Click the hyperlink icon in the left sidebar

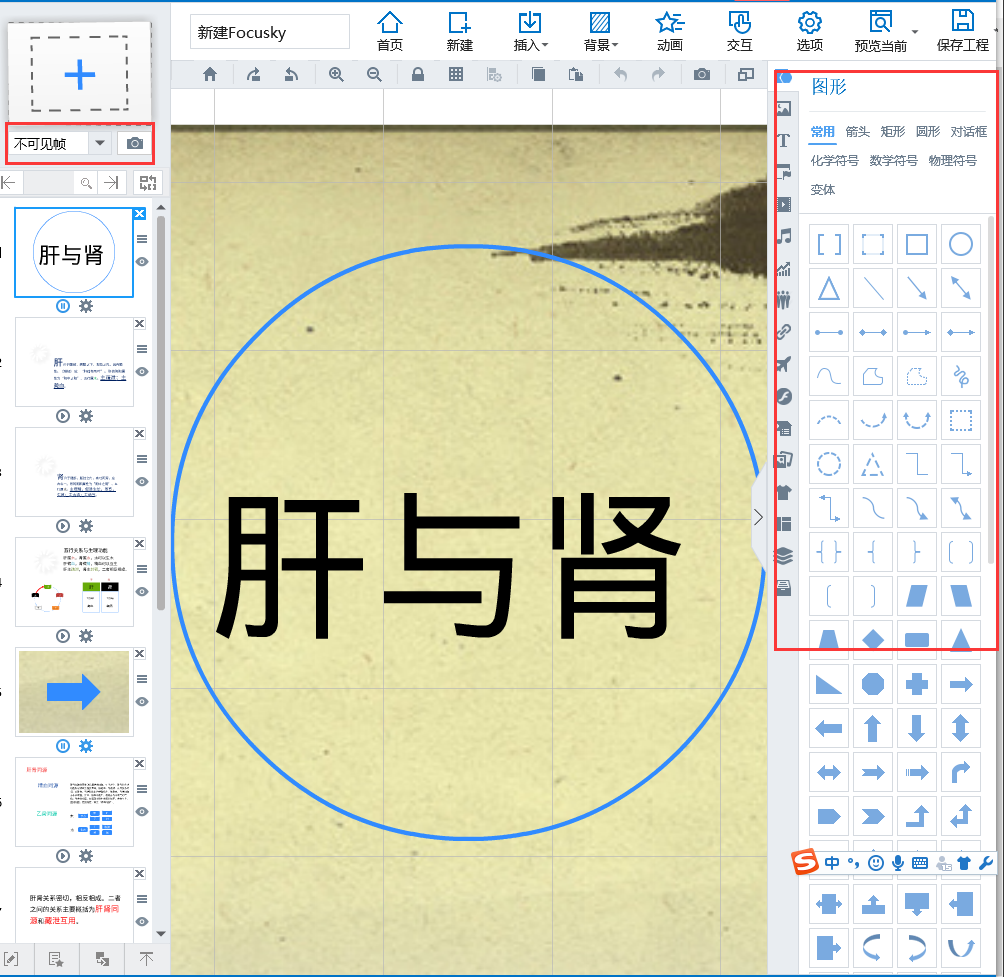(x=784, y=333)
